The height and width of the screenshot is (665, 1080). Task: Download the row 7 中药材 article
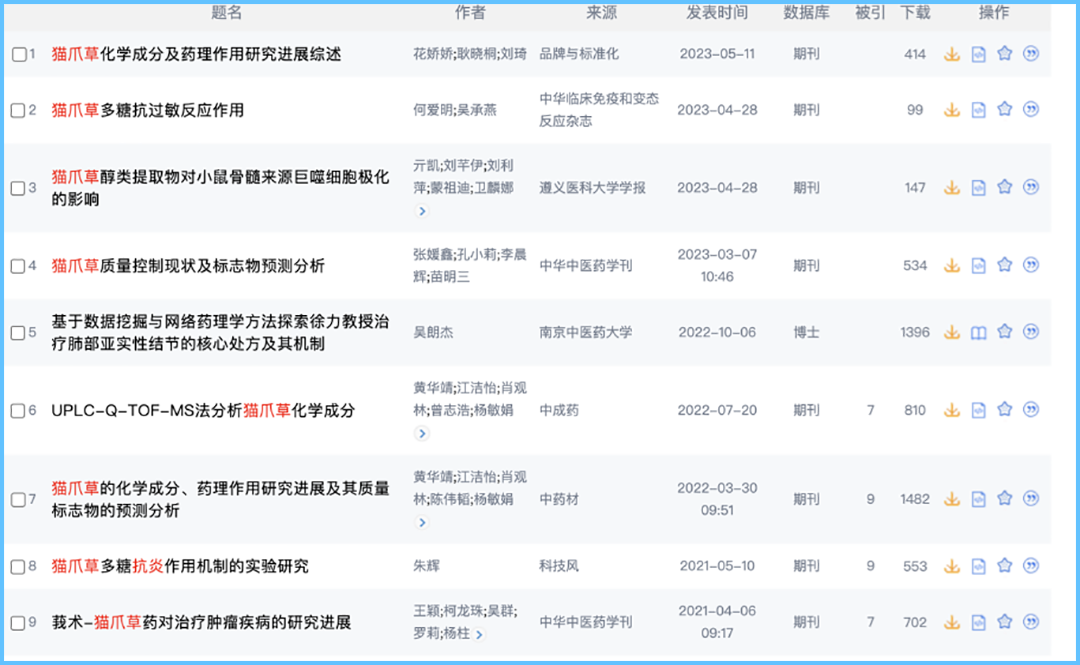tap(952, 499)
